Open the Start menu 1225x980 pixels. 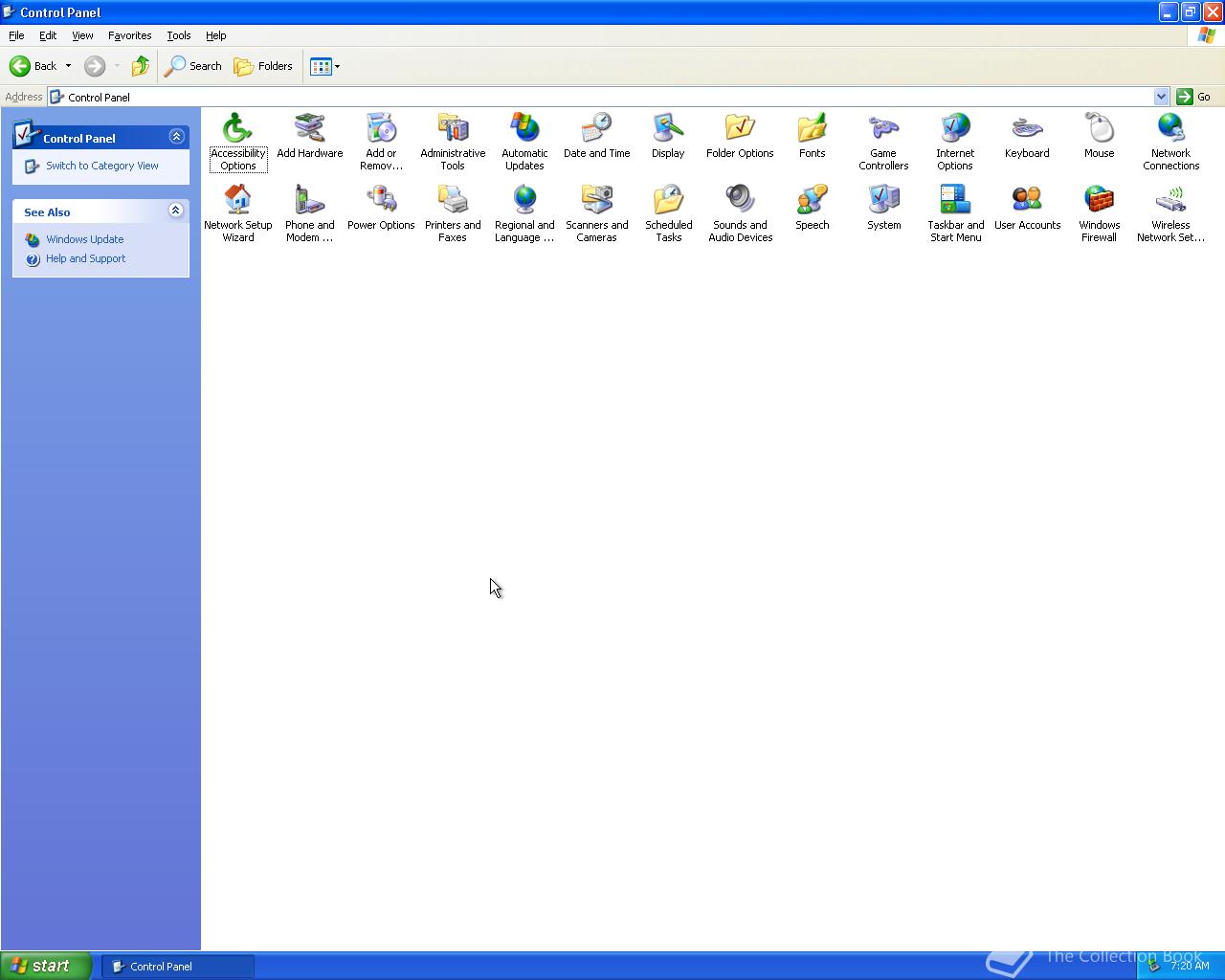[x=46, y=966]
